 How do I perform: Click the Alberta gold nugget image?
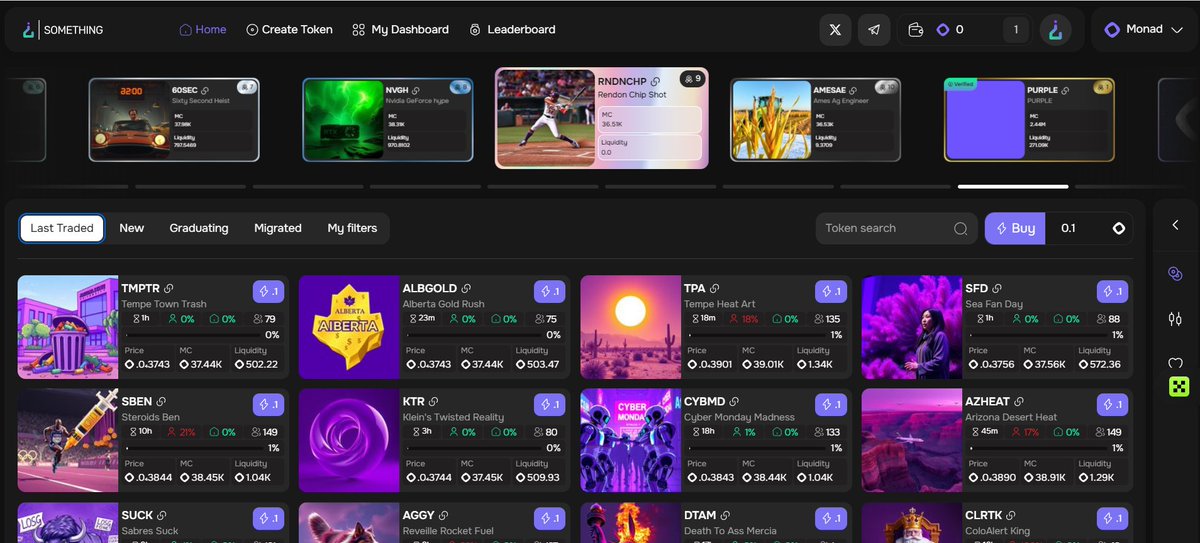tap(349, 327)
